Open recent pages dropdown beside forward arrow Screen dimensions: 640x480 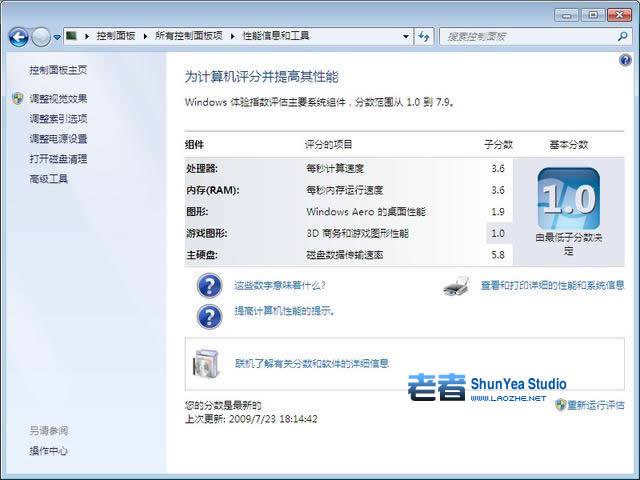point(57,37)
